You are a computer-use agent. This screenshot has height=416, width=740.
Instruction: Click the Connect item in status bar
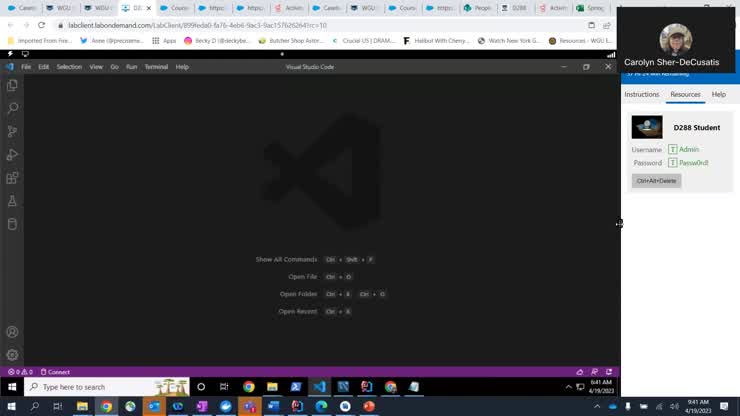56,372
